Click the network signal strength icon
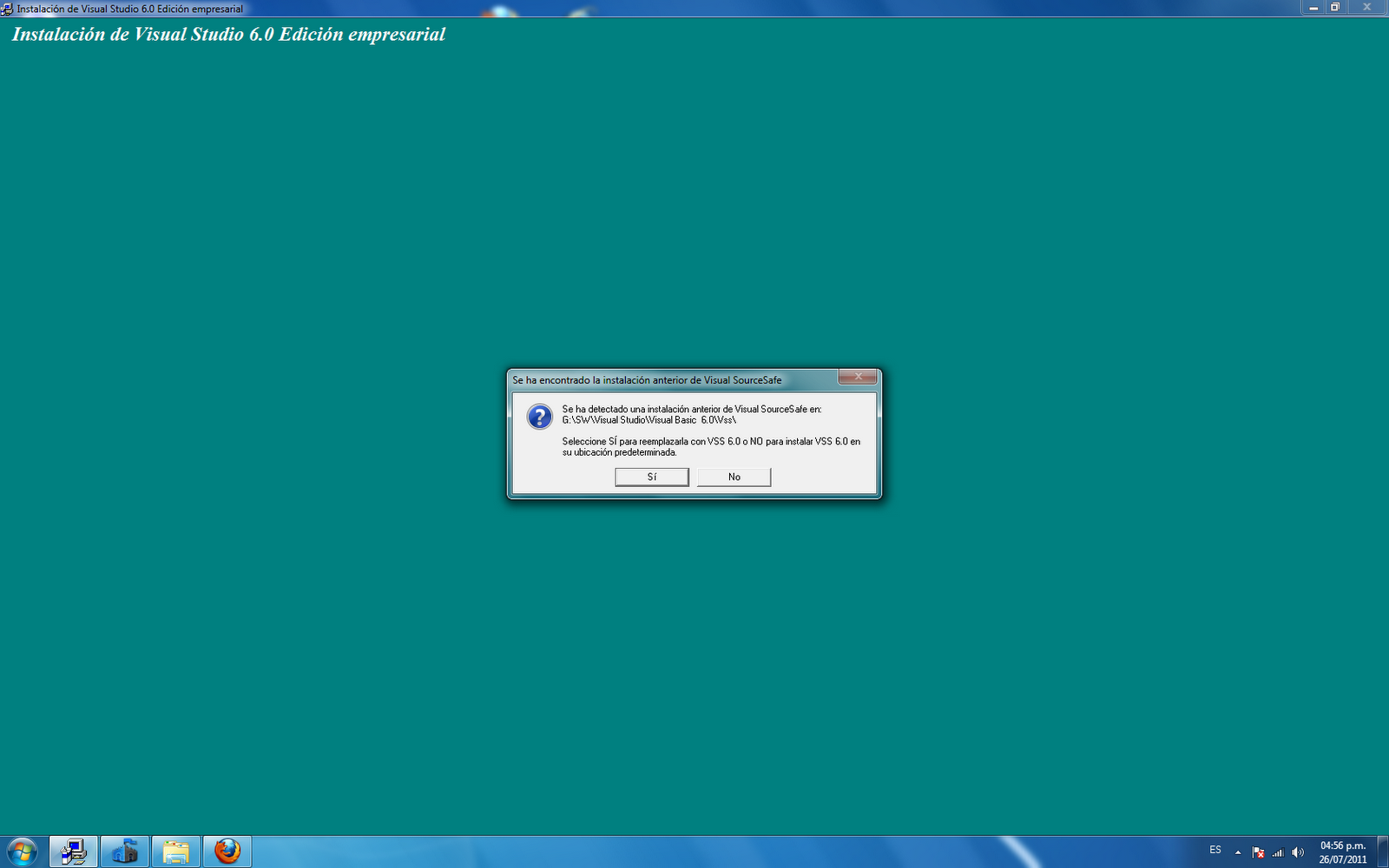Screen dimensions: 1389x868 point(1278,852)
